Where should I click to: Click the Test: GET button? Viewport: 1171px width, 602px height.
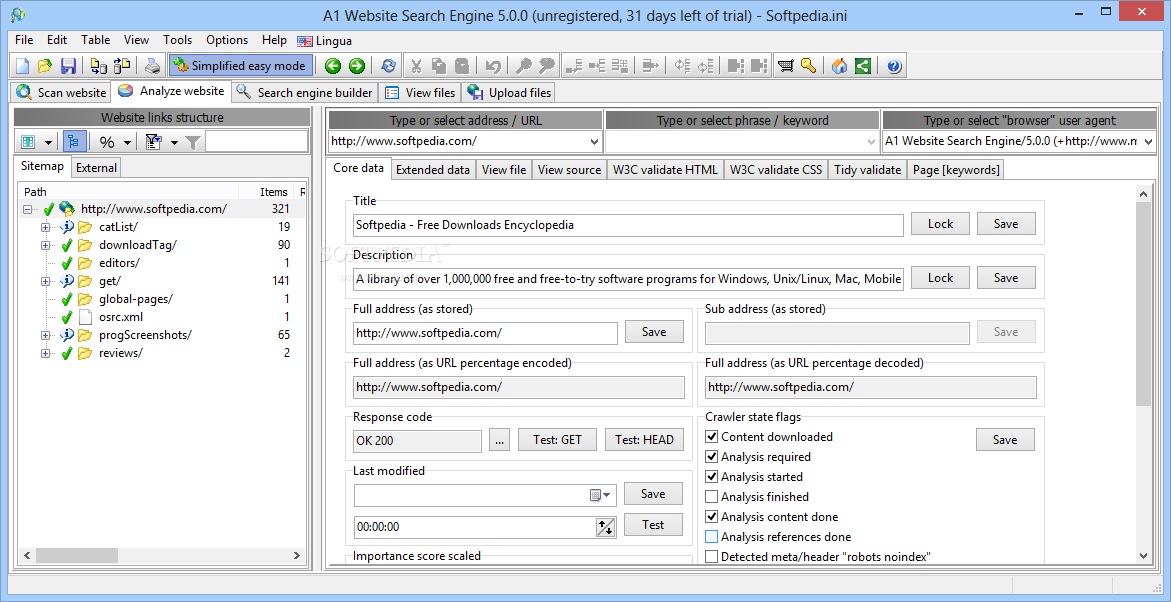pyautogui.click(x=557, y=440)
